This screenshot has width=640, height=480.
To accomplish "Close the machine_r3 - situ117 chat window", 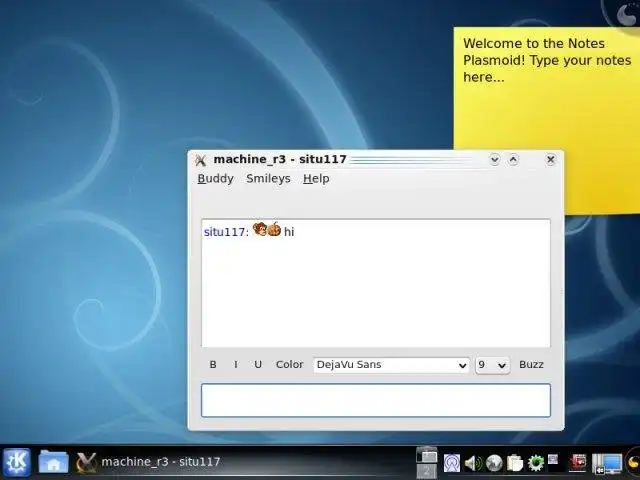I will point(550,159).
